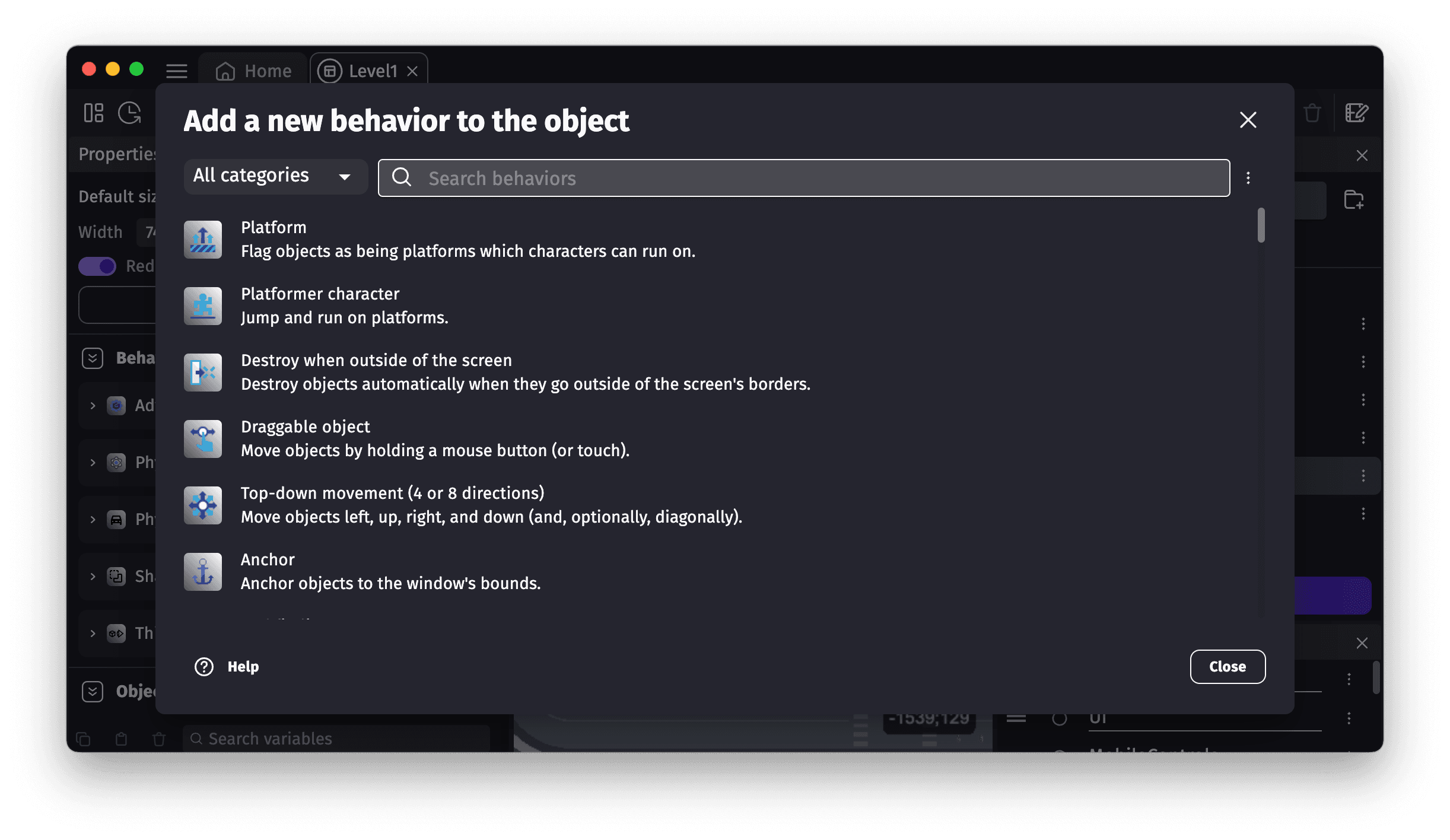Open the three-dot menu beside the search bar
Viewport: 1450px width, 840px height.
click(1248, 177)
